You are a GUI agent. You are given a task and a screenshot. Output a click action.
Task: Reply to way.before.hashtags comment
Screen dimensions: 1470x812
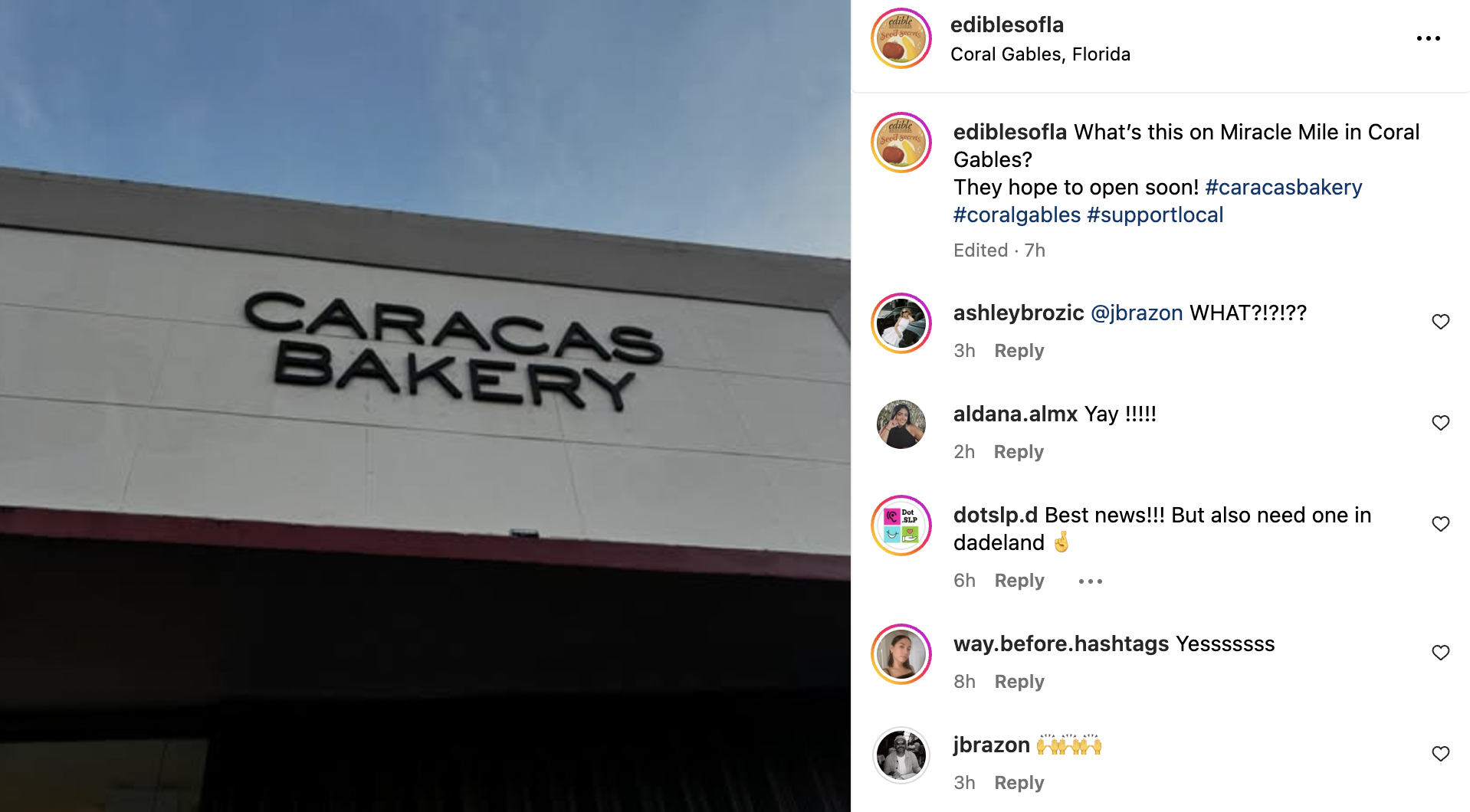tap(1019, 682)
